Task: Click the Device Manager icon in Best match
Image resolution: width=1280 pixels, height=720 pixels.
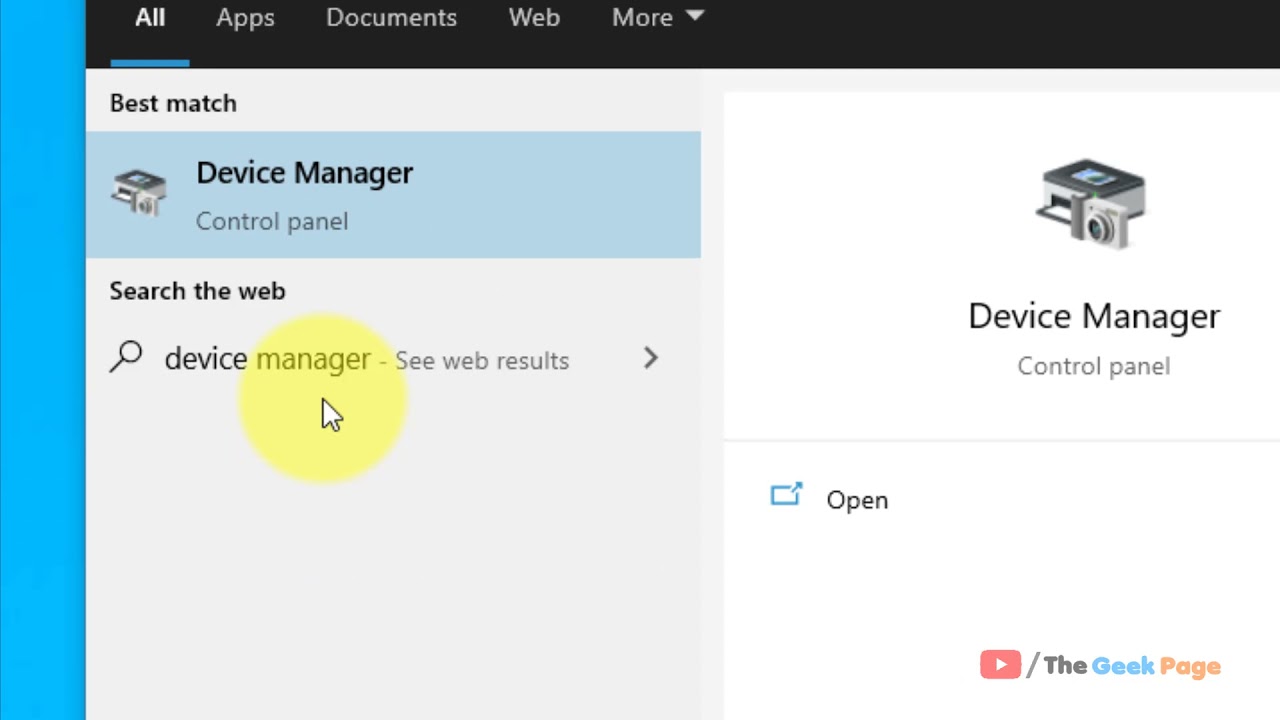Action: [139, 193]
